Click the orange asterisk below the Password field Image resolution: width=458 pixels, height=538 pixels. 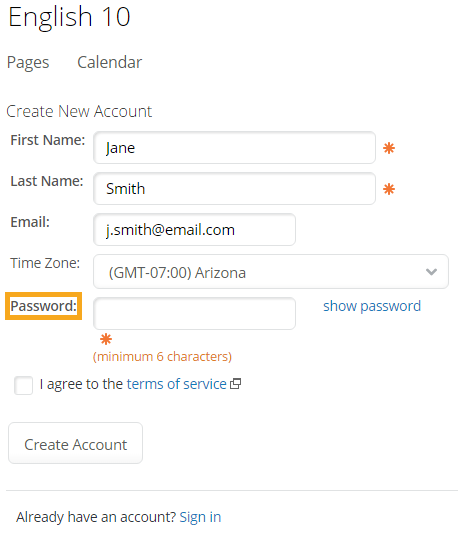pyautogui.click(x=106, y=339)
